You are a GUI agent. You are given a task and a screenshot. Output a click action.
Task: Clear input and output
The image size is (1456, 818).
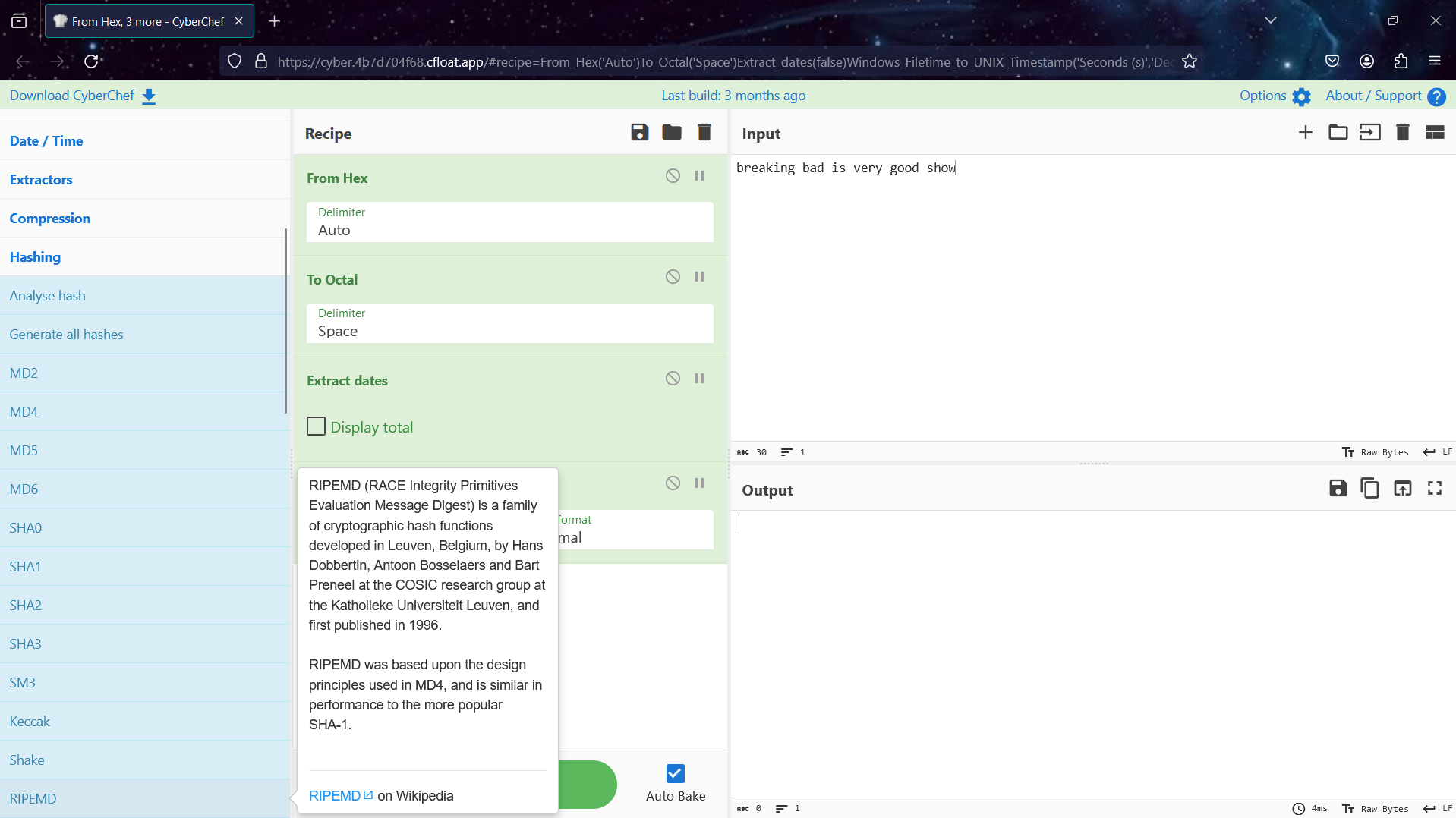coord(1403,133)
